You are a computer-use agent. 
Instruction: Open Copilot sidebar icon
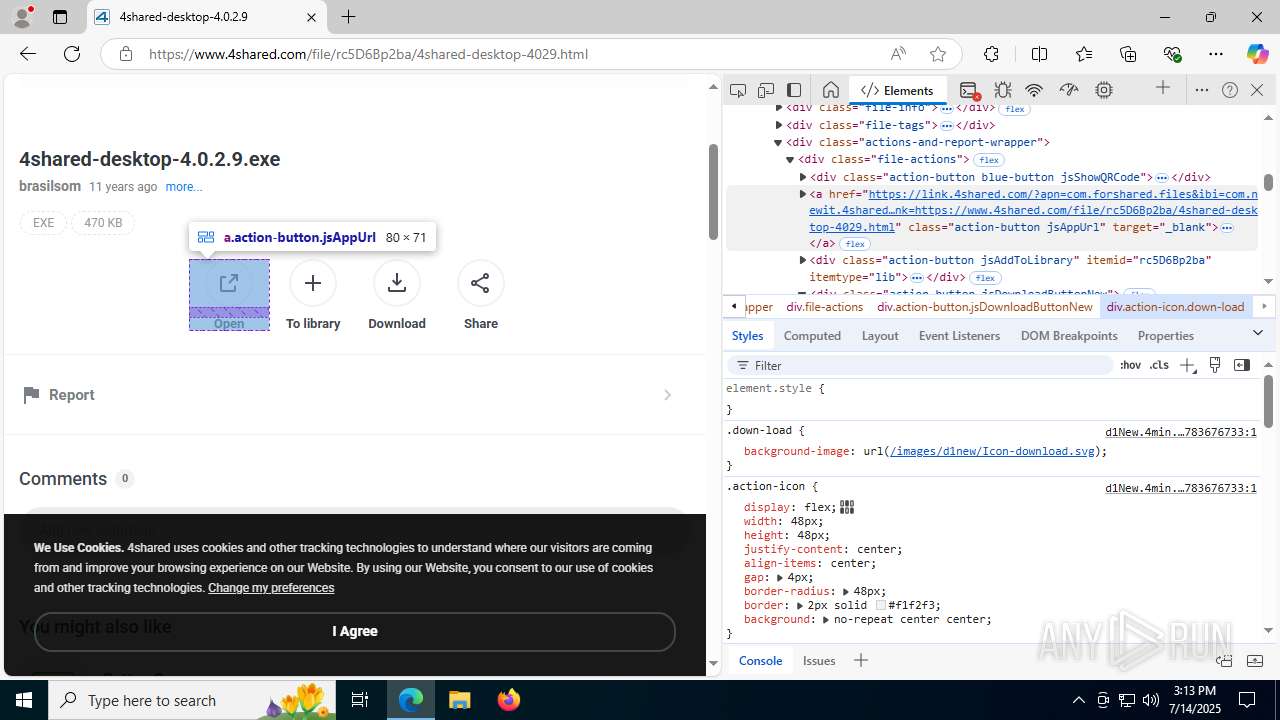[1257, 54]
